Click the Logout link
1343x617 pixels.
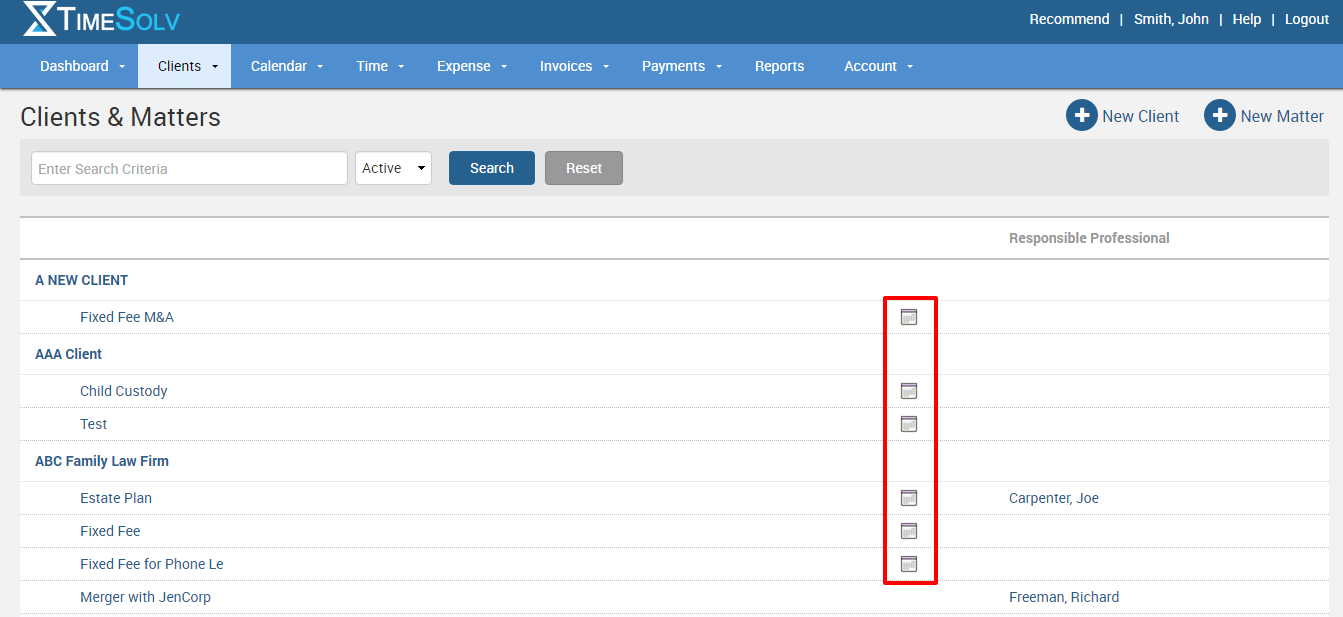pos(1306,19)
